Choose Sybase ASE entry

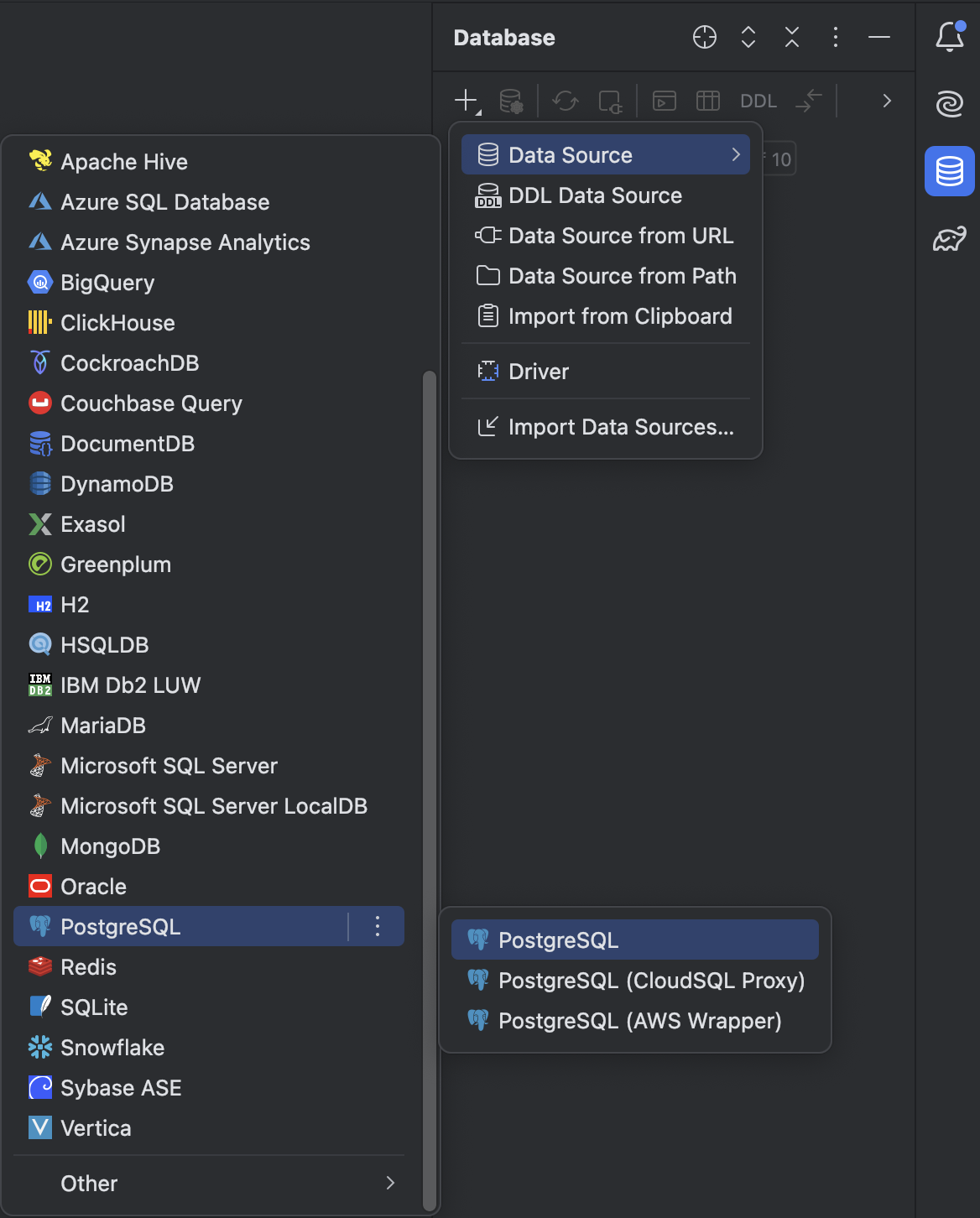(209, 1088)
